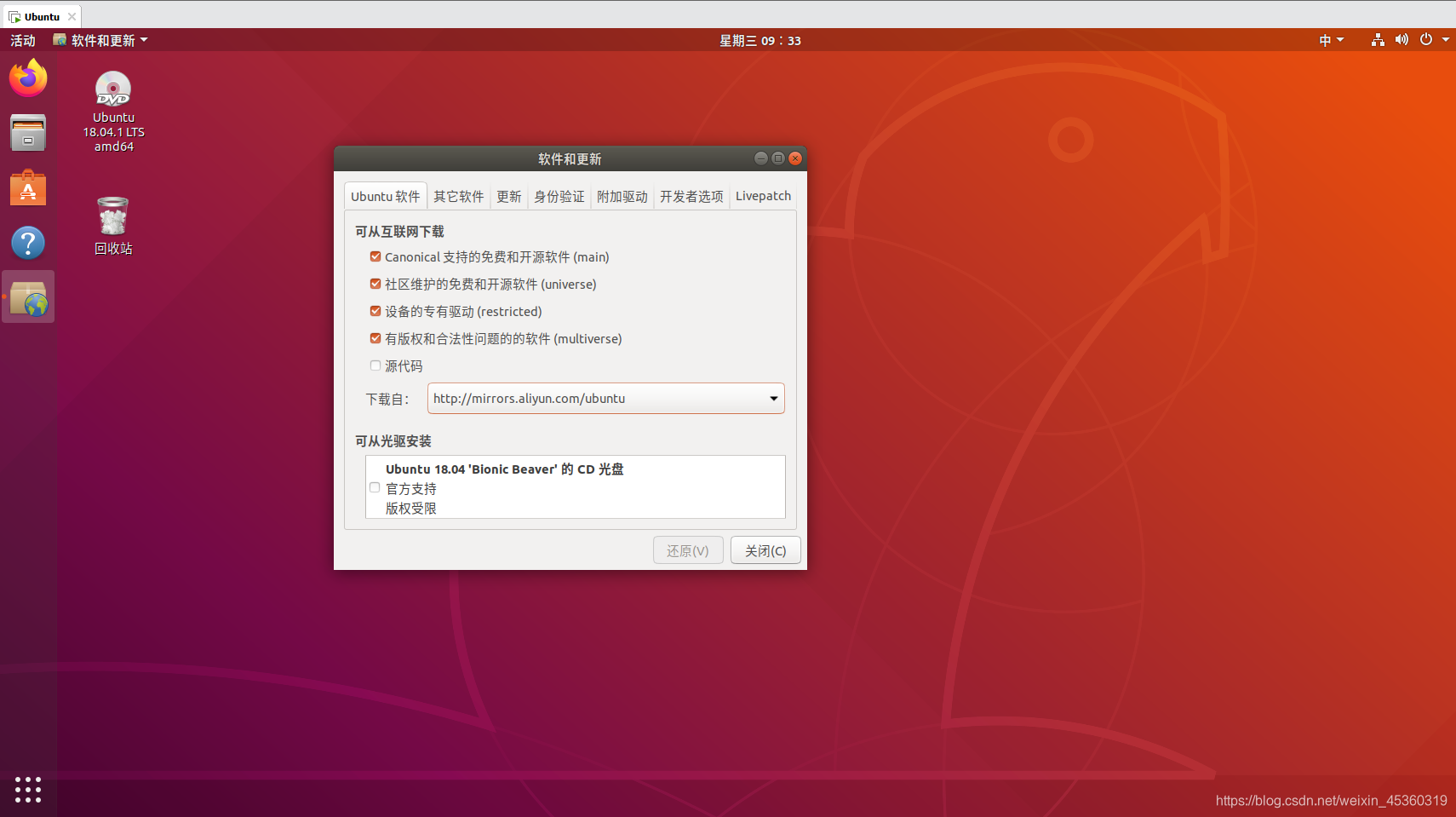Select Software & Updates dock icon
1456x817 pixels.
click(x=28, y=297)
